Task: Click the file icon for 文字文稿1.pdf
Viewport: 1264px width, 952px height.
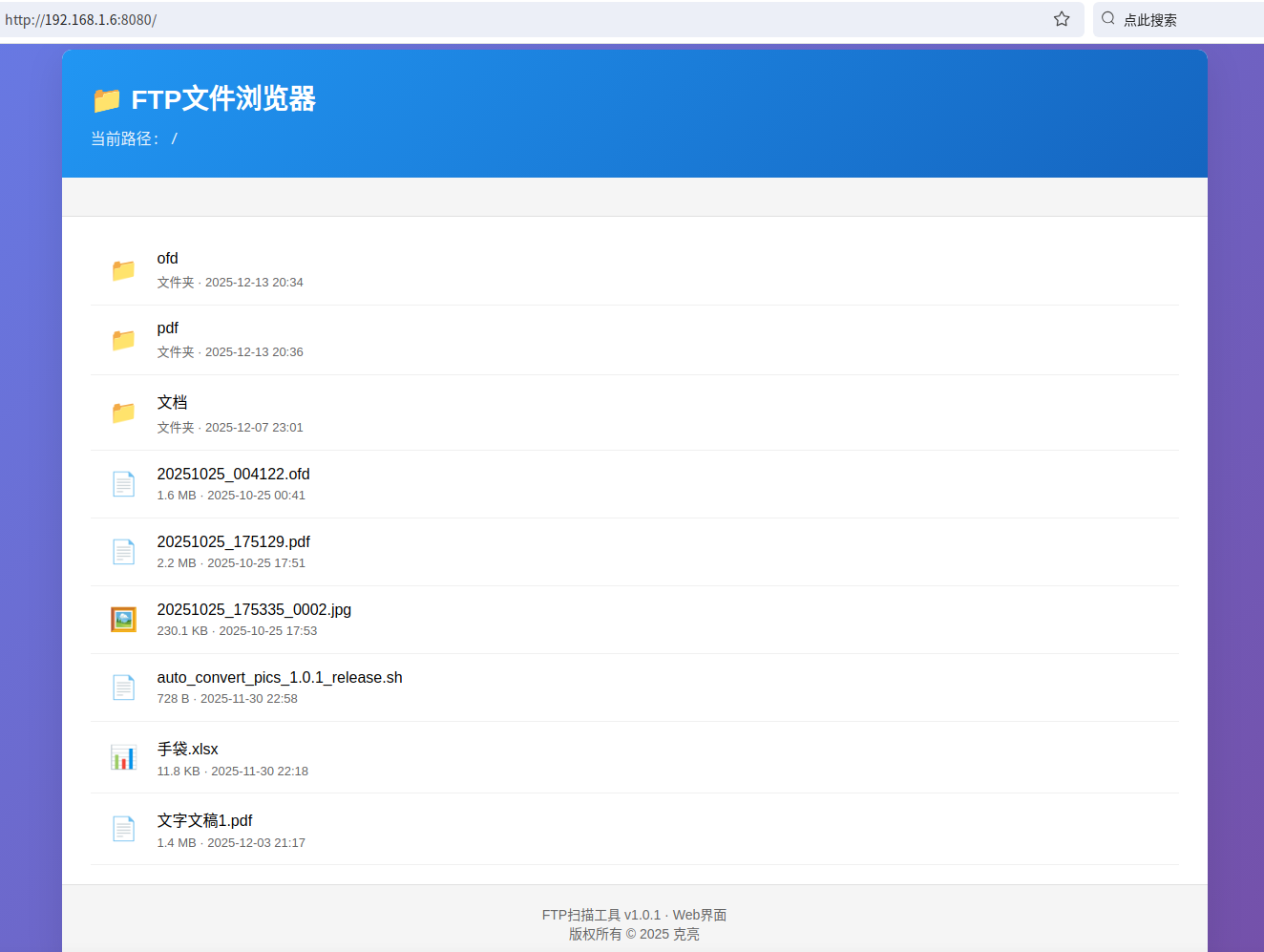Action: point(123,829)
